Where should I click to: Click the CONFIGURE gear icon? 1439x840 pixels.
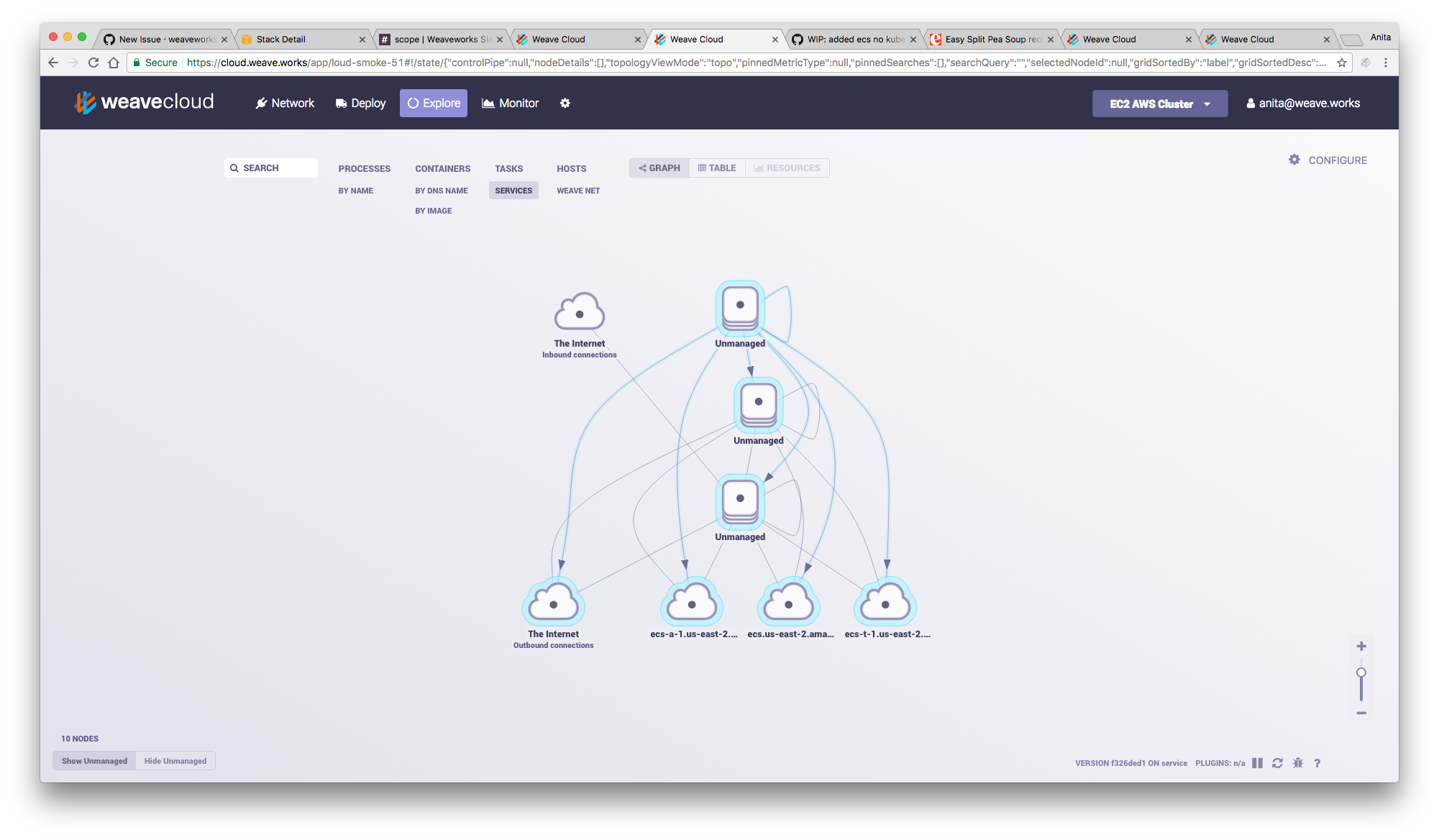[x=1294, y=160]
